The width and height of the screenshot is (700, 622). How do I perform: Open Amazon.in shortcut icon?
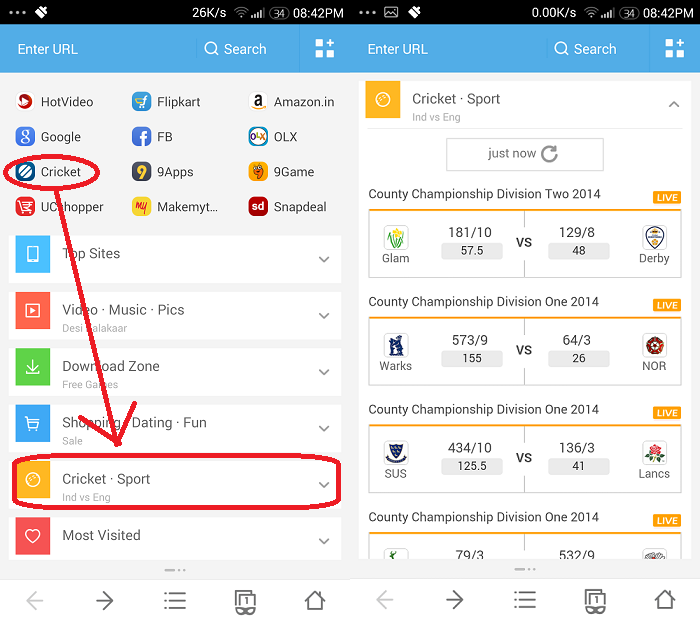[258, 101]
